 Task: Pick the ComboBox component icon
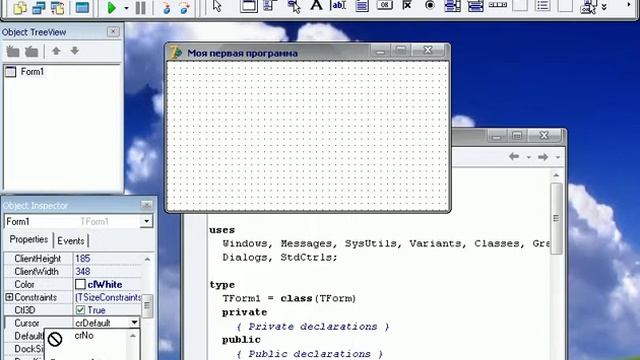click(476, 6)
